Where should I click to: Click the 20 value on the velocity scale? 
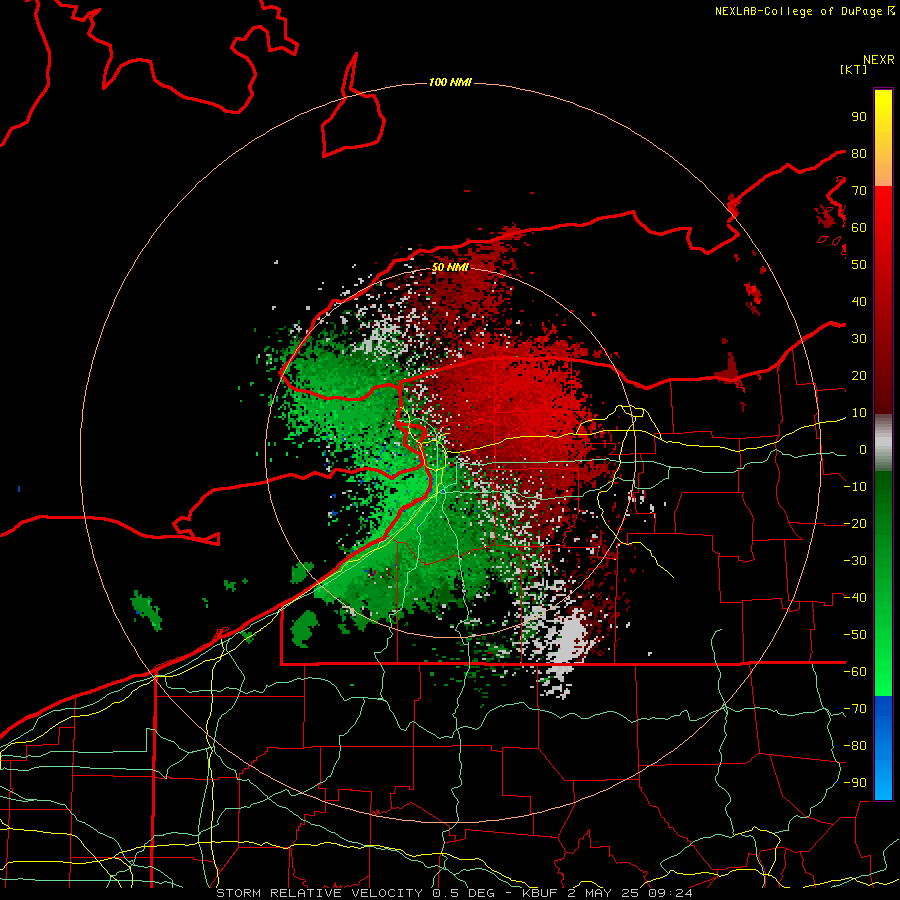tap(859, 376)
